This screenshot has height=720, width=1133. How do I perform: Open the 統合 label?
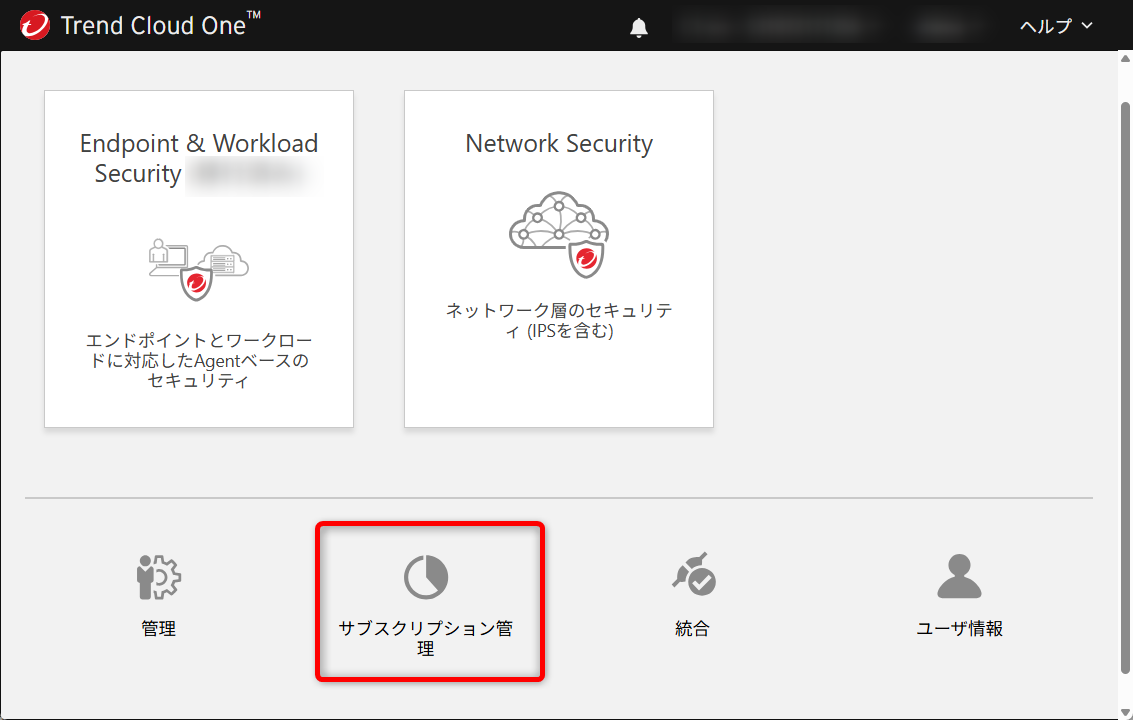click(692, 628)
